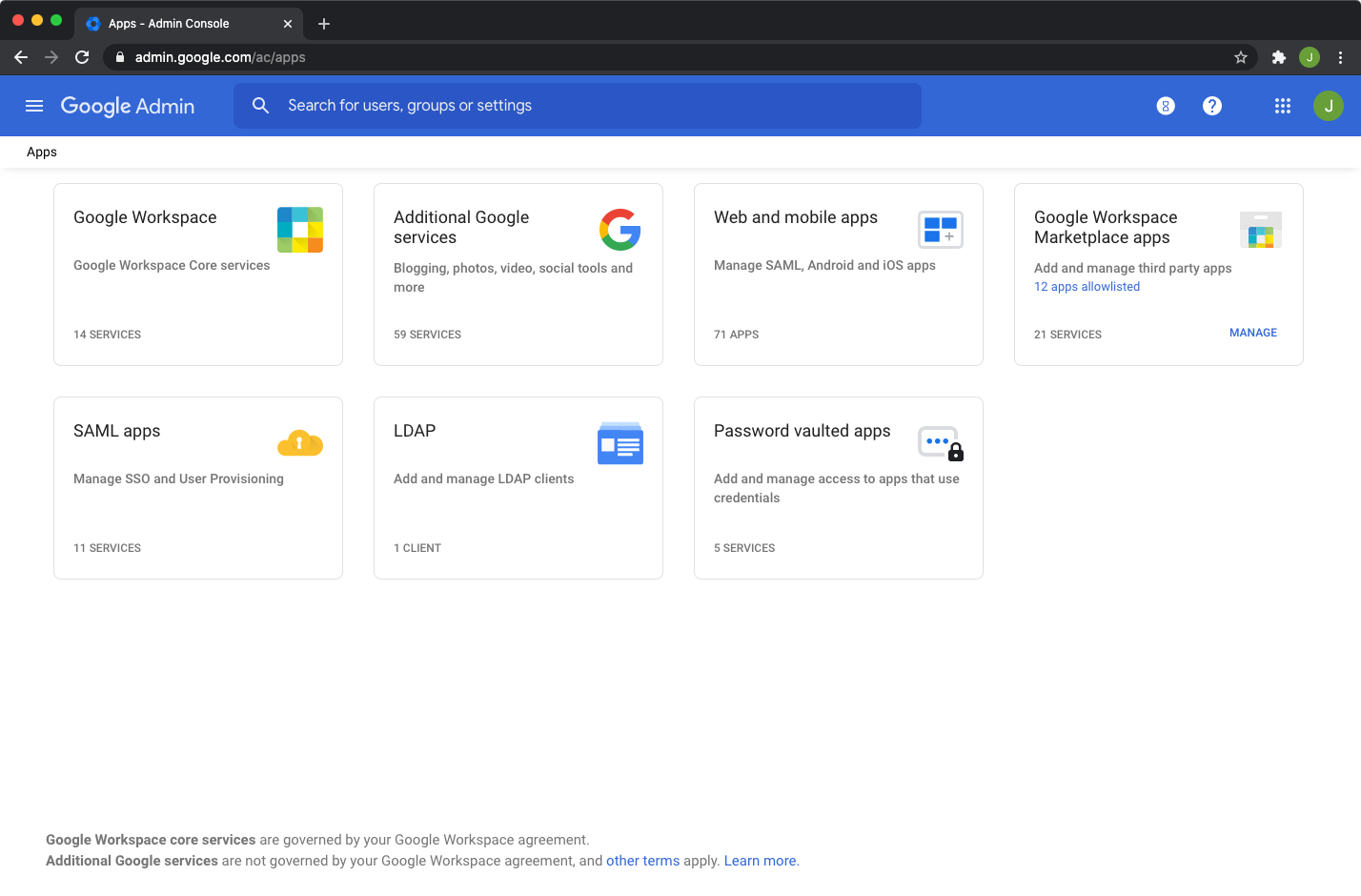Click the Google Workspace colorful grid icon

(300, 230)
